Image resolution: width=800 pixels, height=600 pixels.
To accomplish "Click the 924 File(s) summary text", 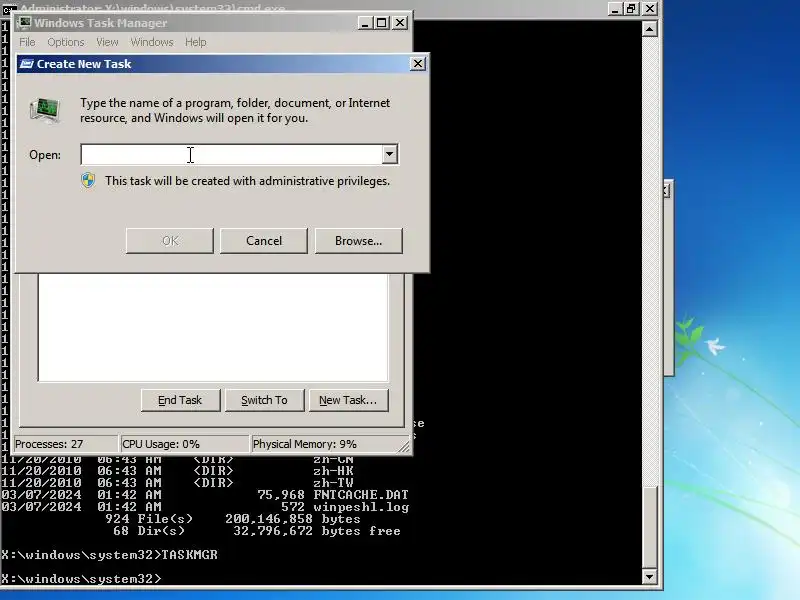I will (x=149, y=519).
